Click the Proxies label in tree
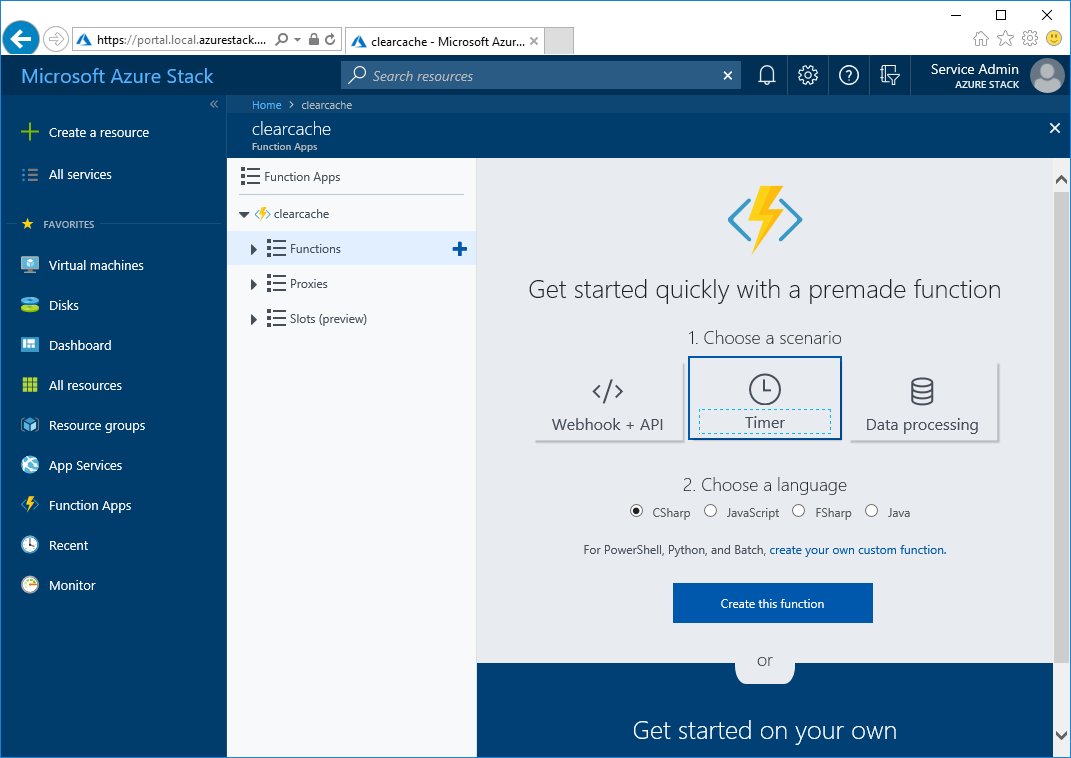The width and height of the screenshot is (1071, 758). 308,283
